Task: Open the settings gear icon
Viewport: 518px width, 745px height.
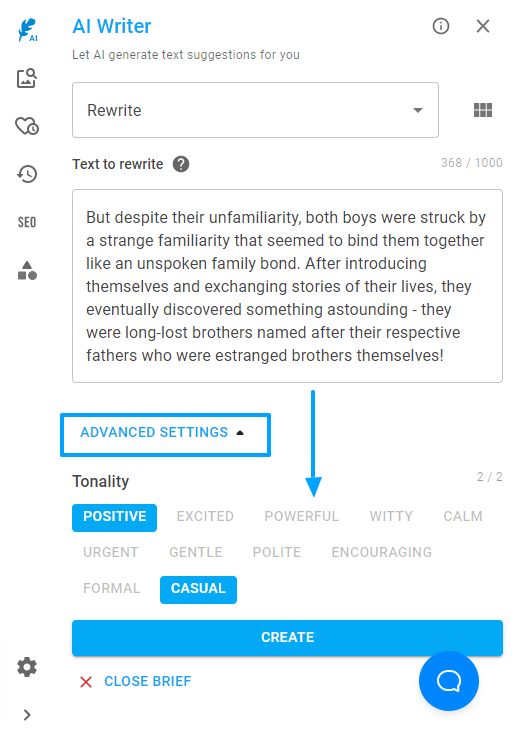Action: [x=27, y=668]
